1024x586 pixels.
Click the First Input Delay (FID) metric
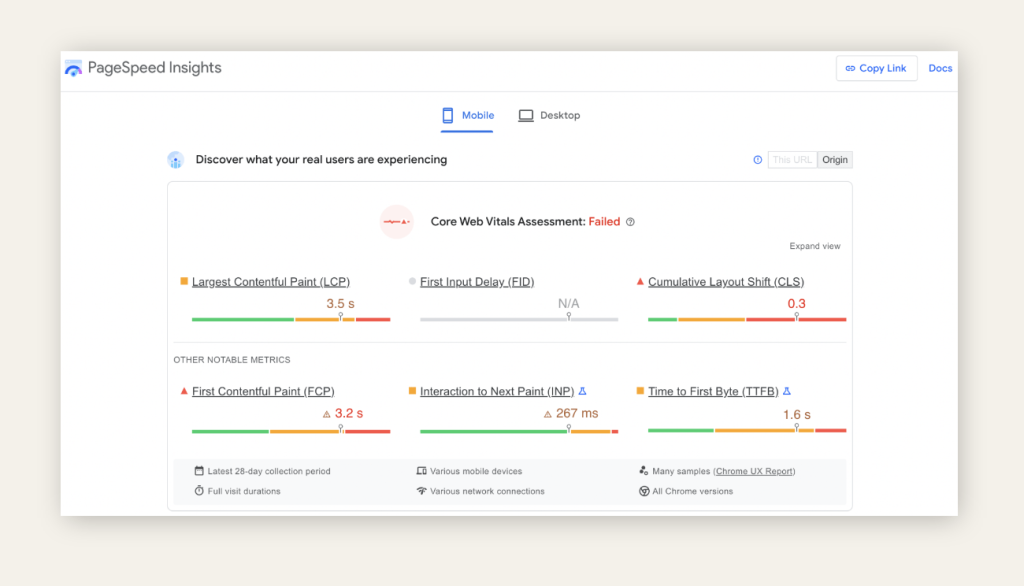(x=476, y=282)
